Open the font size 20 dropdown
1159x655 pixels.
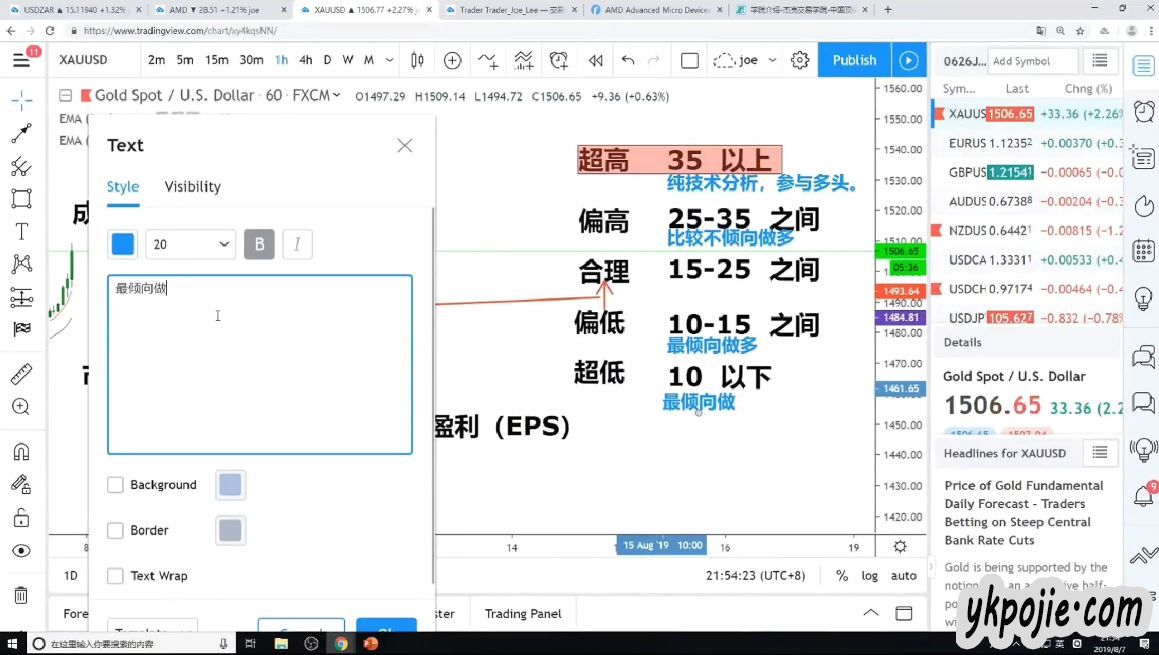tap(190, 244)
